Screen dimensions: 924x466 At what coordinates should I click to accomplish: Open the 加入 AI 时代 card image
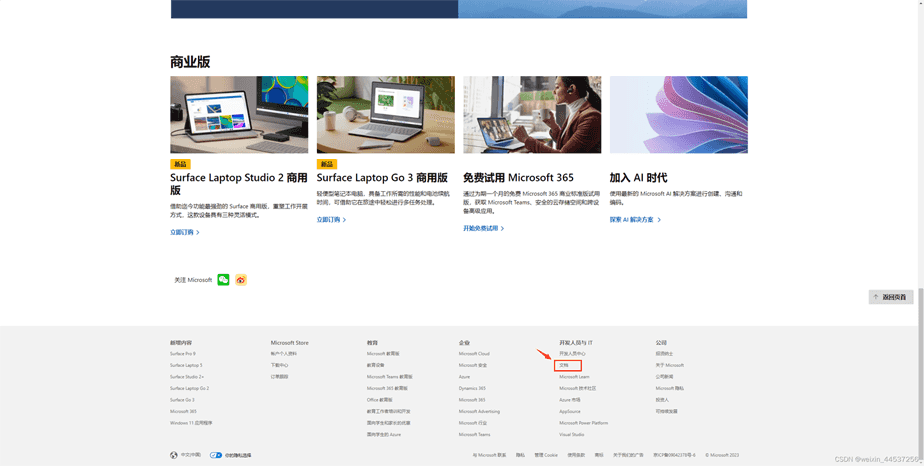pos(678,115)
